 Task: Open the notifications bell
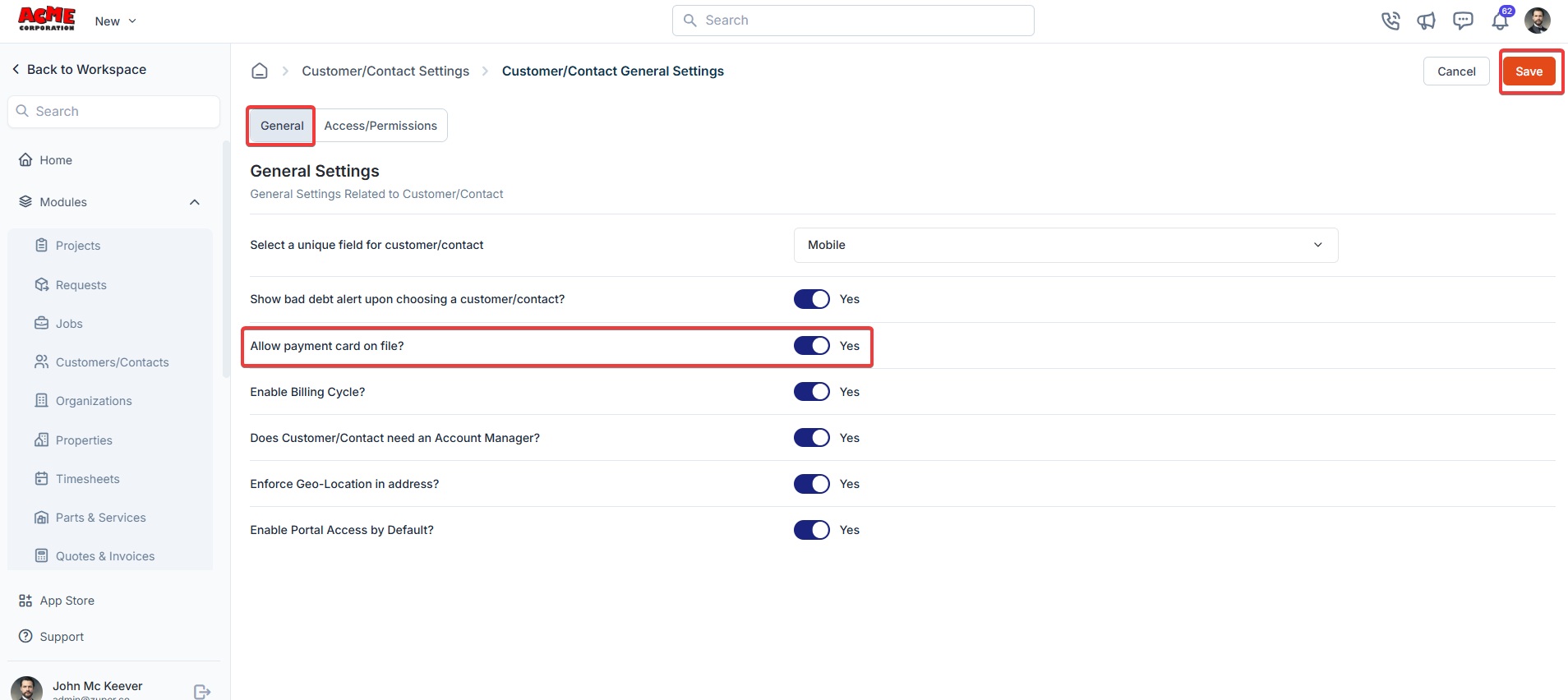(x=1500, y=21)
